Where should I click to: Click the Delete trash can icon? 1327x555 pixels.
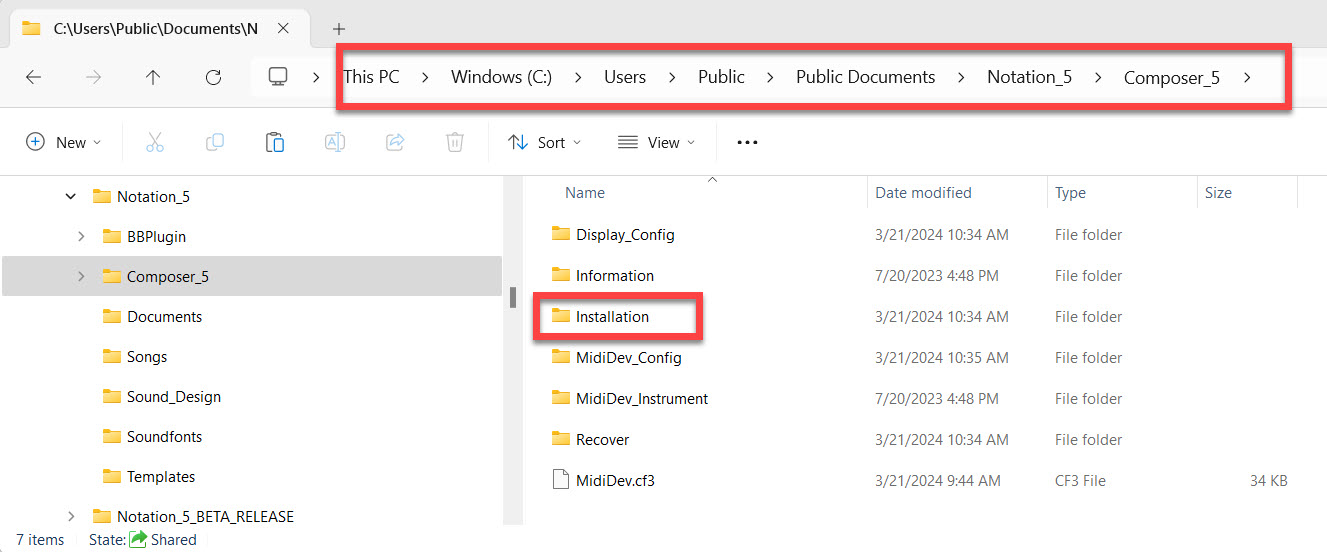455,142
